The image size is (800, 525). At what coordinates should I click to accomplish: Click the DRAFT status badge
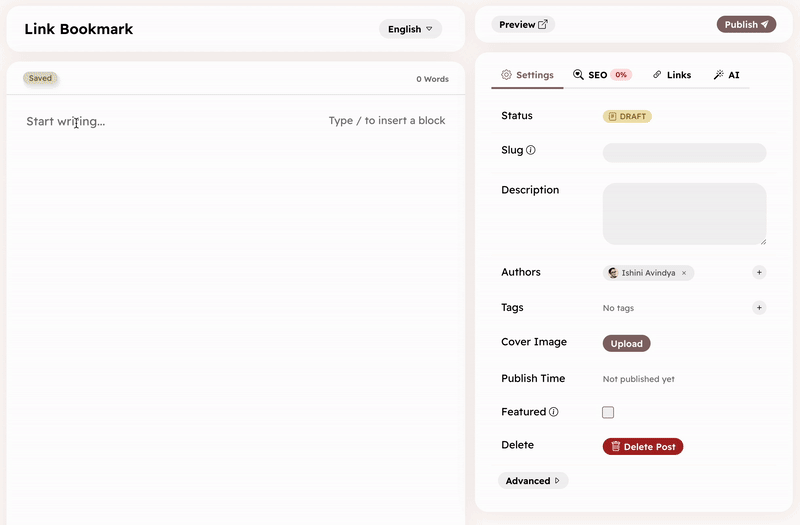(627, 117)
